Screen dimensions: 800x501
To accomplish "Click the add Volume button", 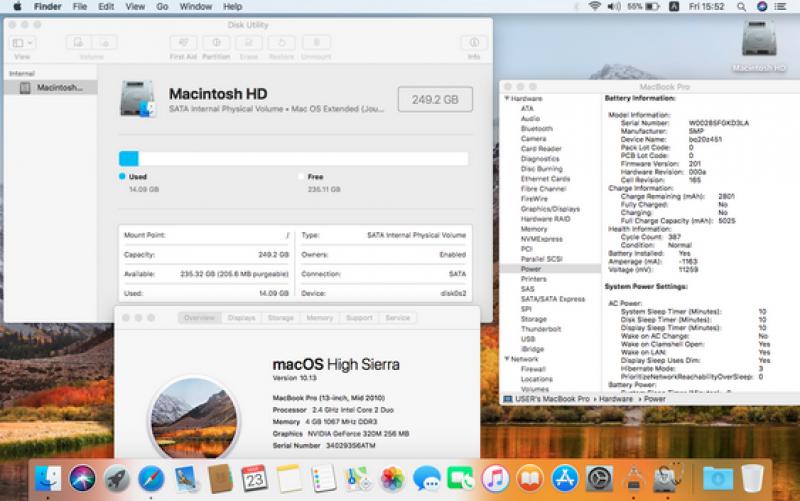I will [x=79, y=43].
